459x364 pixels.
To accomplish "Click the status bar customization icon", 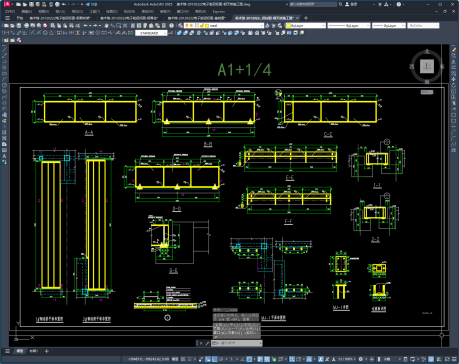I will point(454,359).
